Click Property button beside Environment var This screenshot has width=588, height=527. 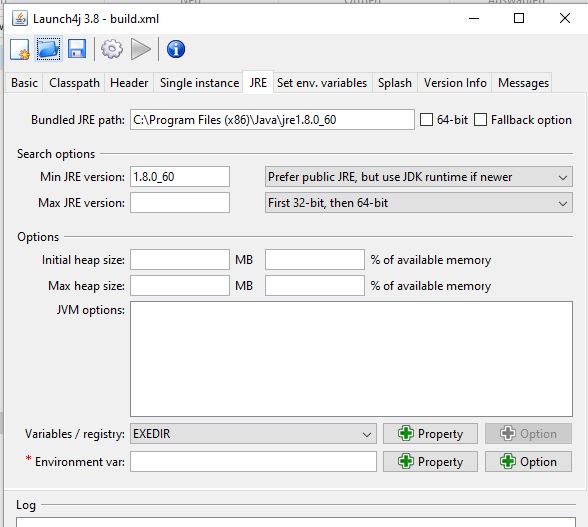coord(430,462)
